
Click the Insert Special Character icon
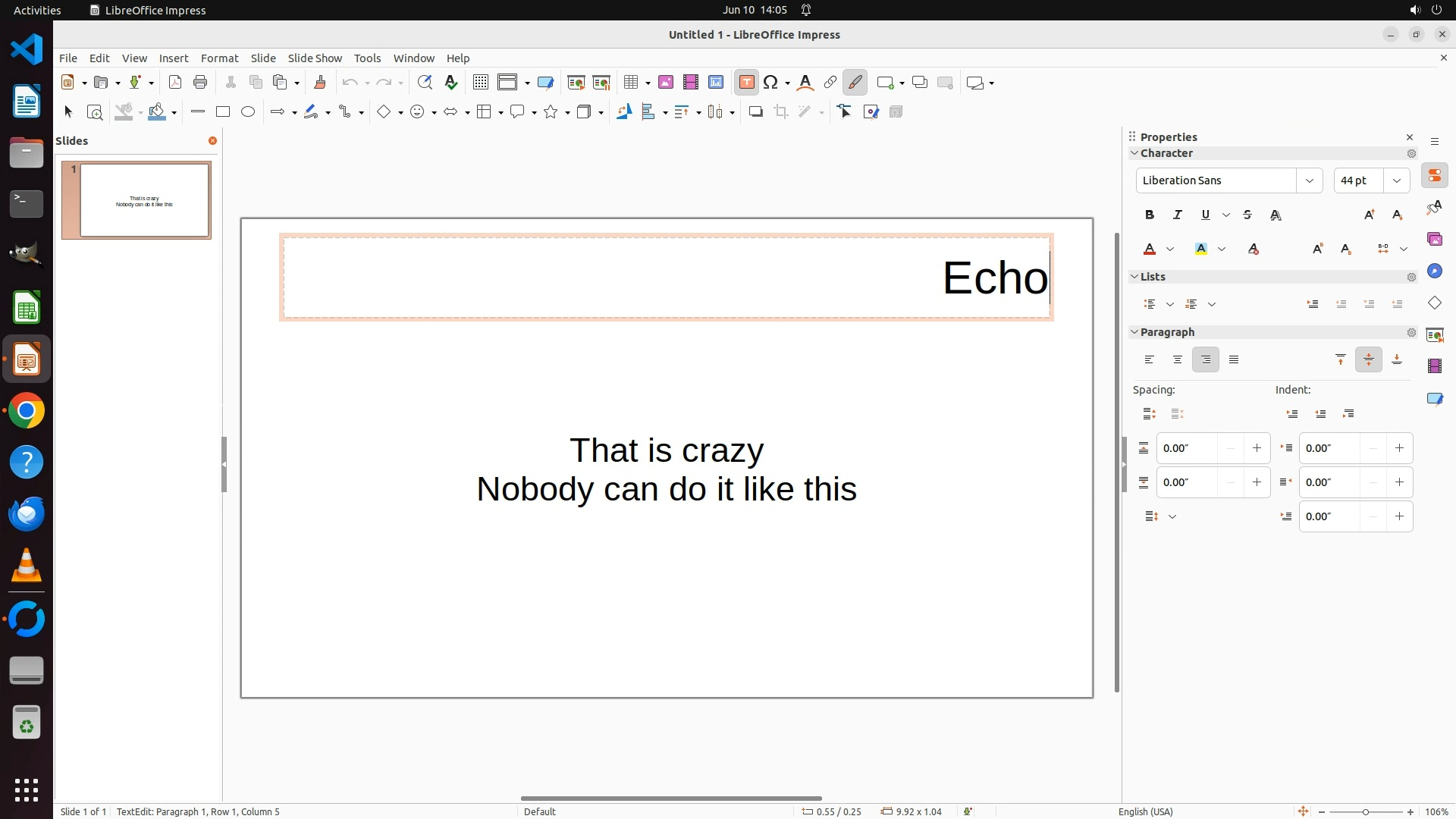771,83
